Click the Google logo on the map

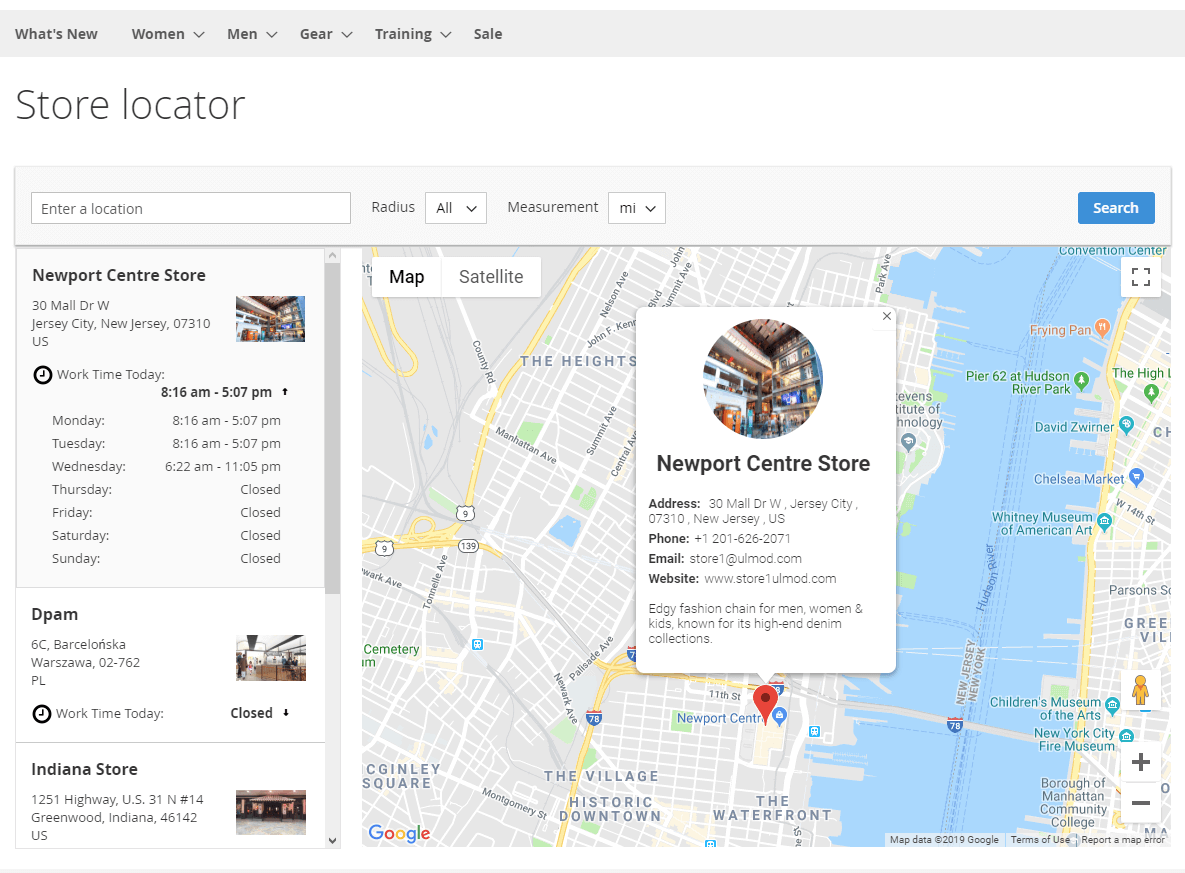point(398,833)
